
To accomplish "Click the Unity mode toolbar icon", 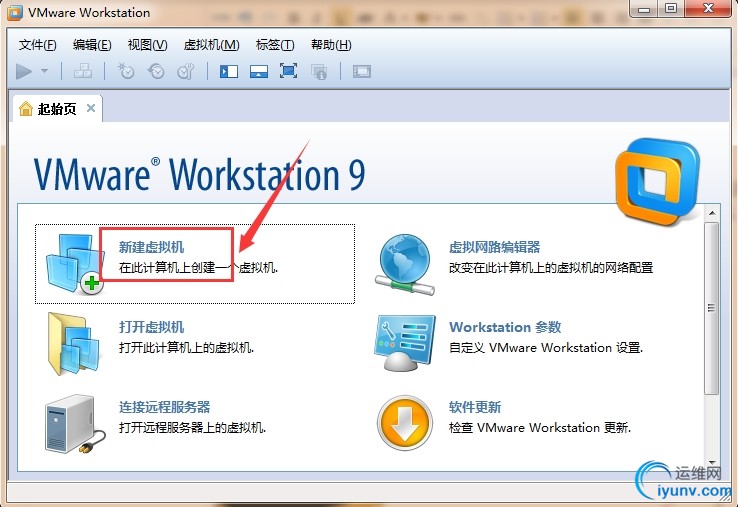I will click(319, 72).
